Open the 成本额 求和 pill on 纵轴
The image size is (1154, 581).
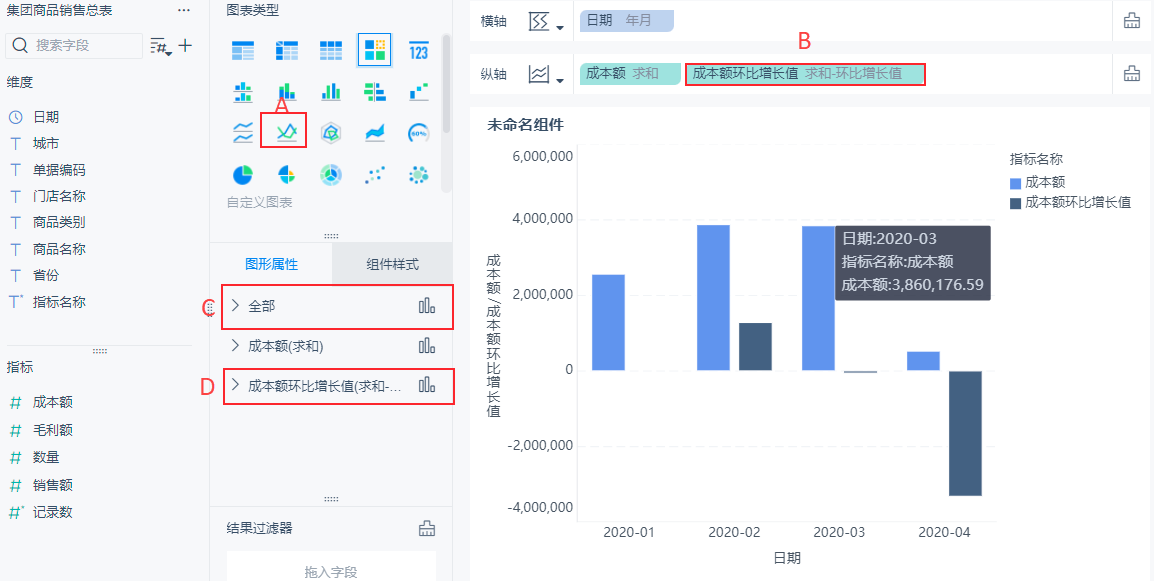pyautogui.click(x=631, y=74)
